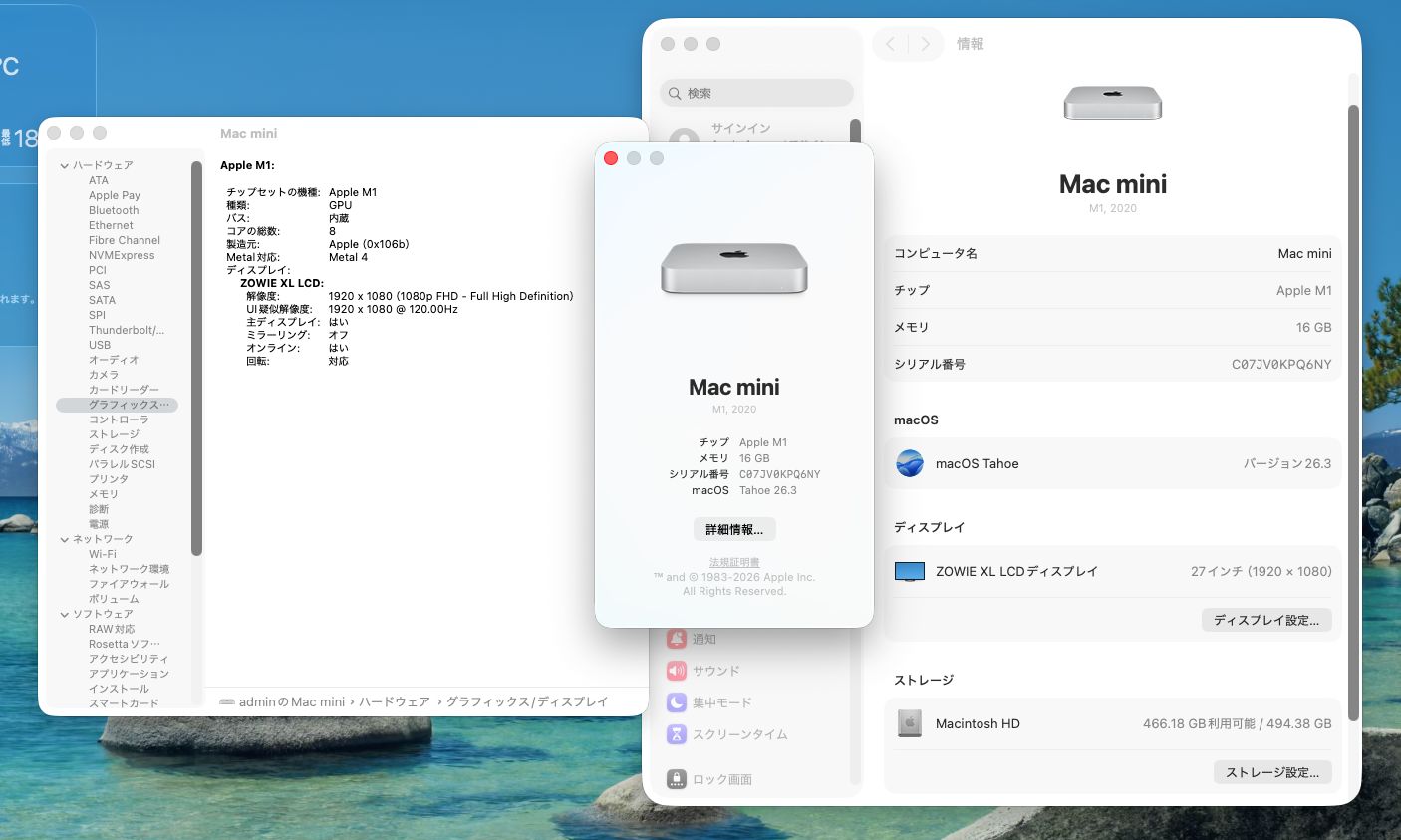Screen dimensions: 1401x840
Task: Click serial C07JV0KPQ6NY in the About window
Action: click(x=780, y=474)
